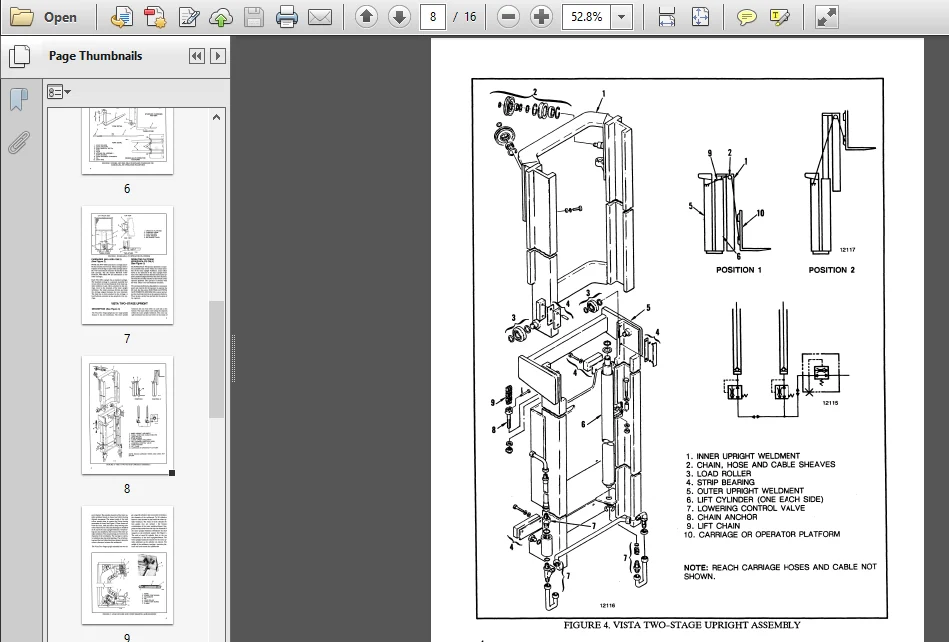949x642 pixels.
Task: Expand the thumbnails panel with right arrow
Action: tap(218, 56)
